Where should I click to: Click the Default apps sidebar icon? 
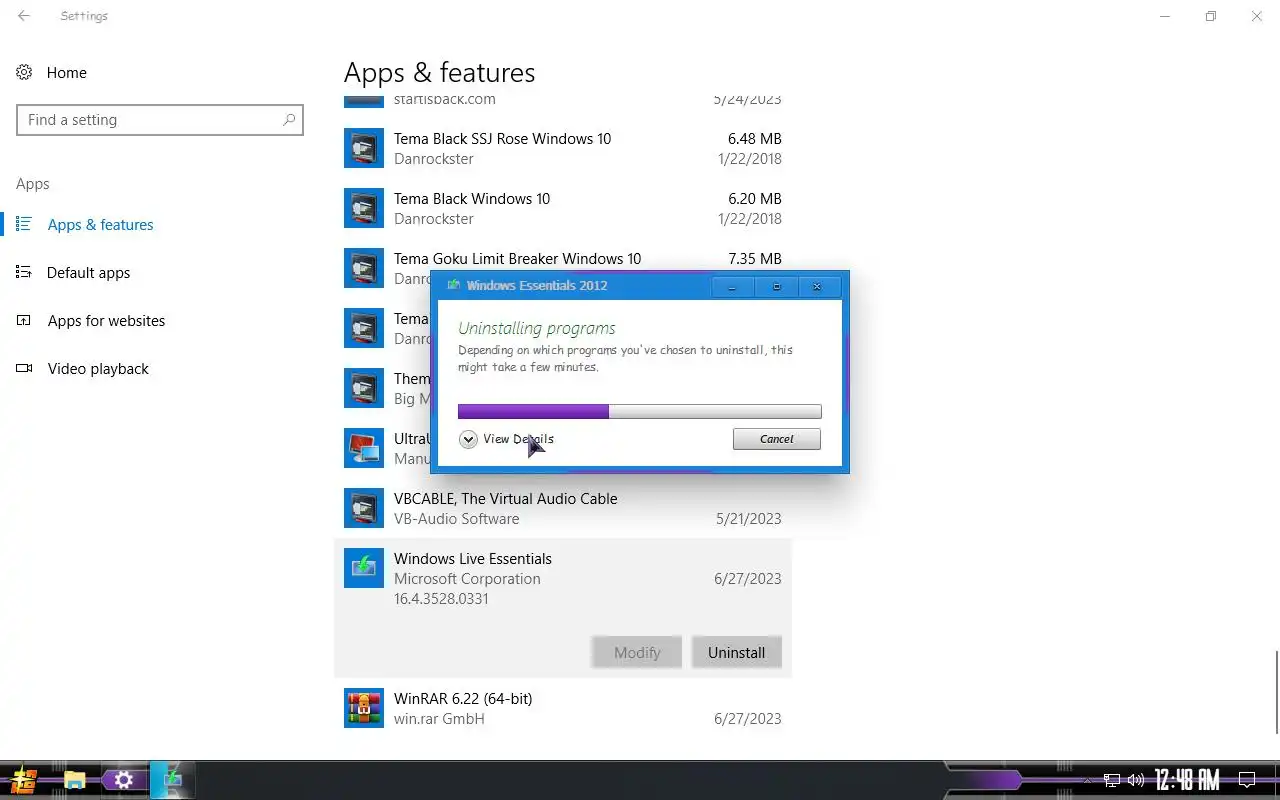pyautogui.click(x=24, y=272)
